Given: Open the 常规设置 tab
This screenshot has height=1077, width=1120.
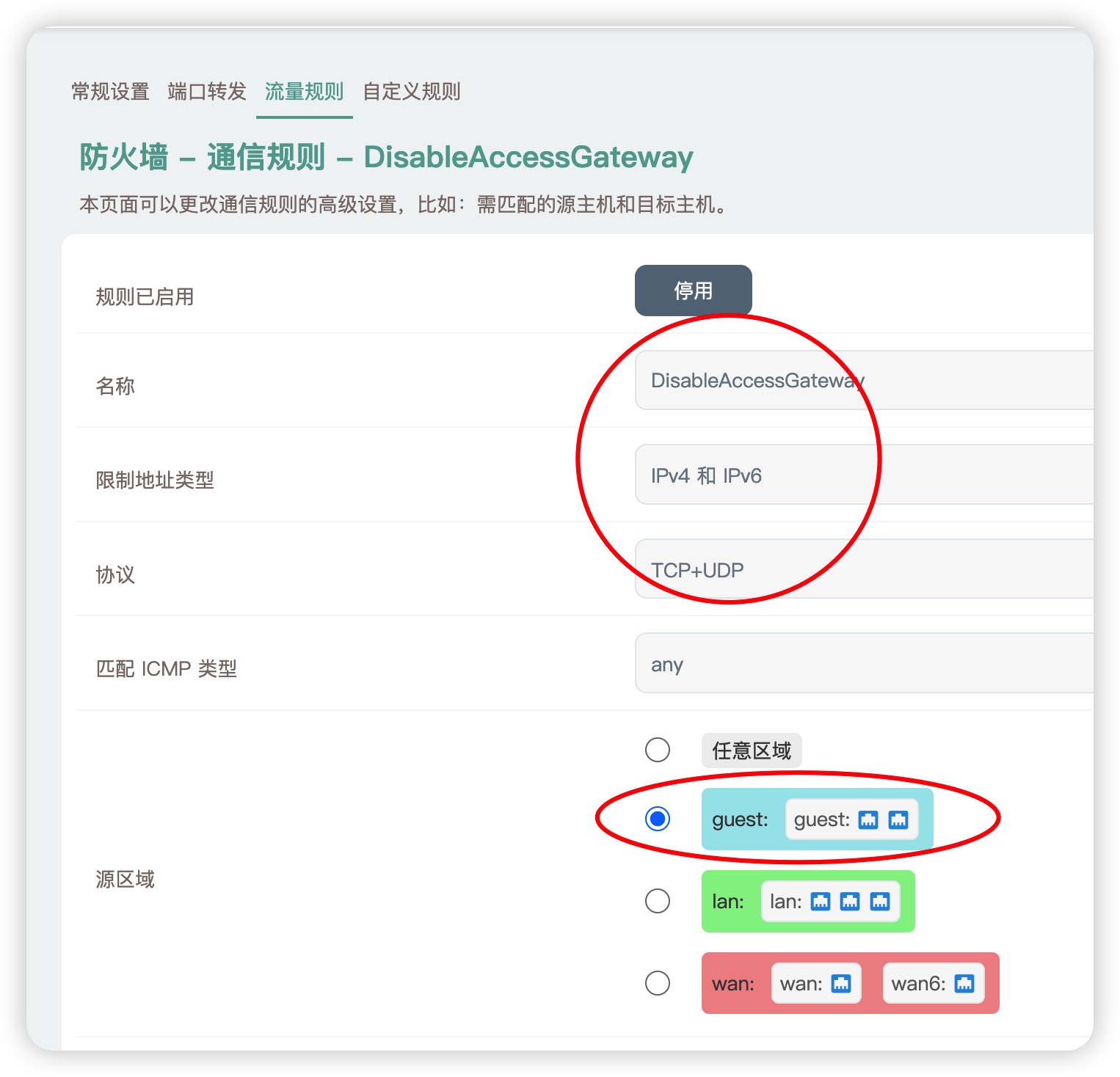Looking at the screenshot, I should (x=109, y=91).
